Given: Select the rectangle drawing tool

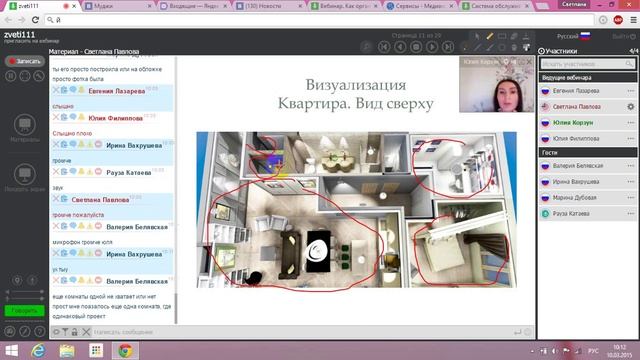Looking at the screenshot, I should [x=502, y=36].
